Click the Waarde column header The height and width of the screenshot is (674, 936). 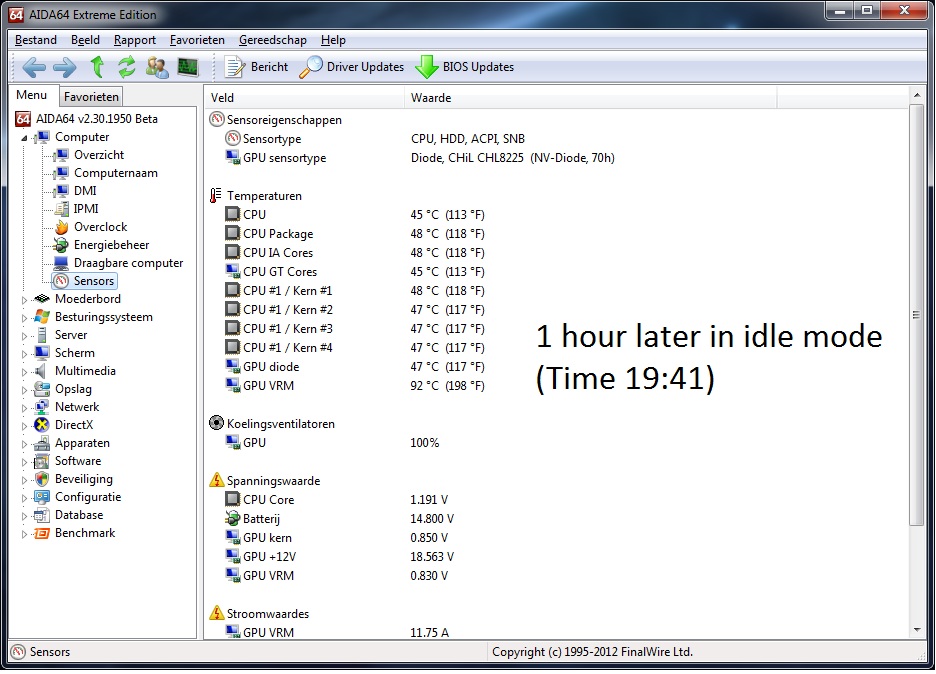(x=590, y=98)
